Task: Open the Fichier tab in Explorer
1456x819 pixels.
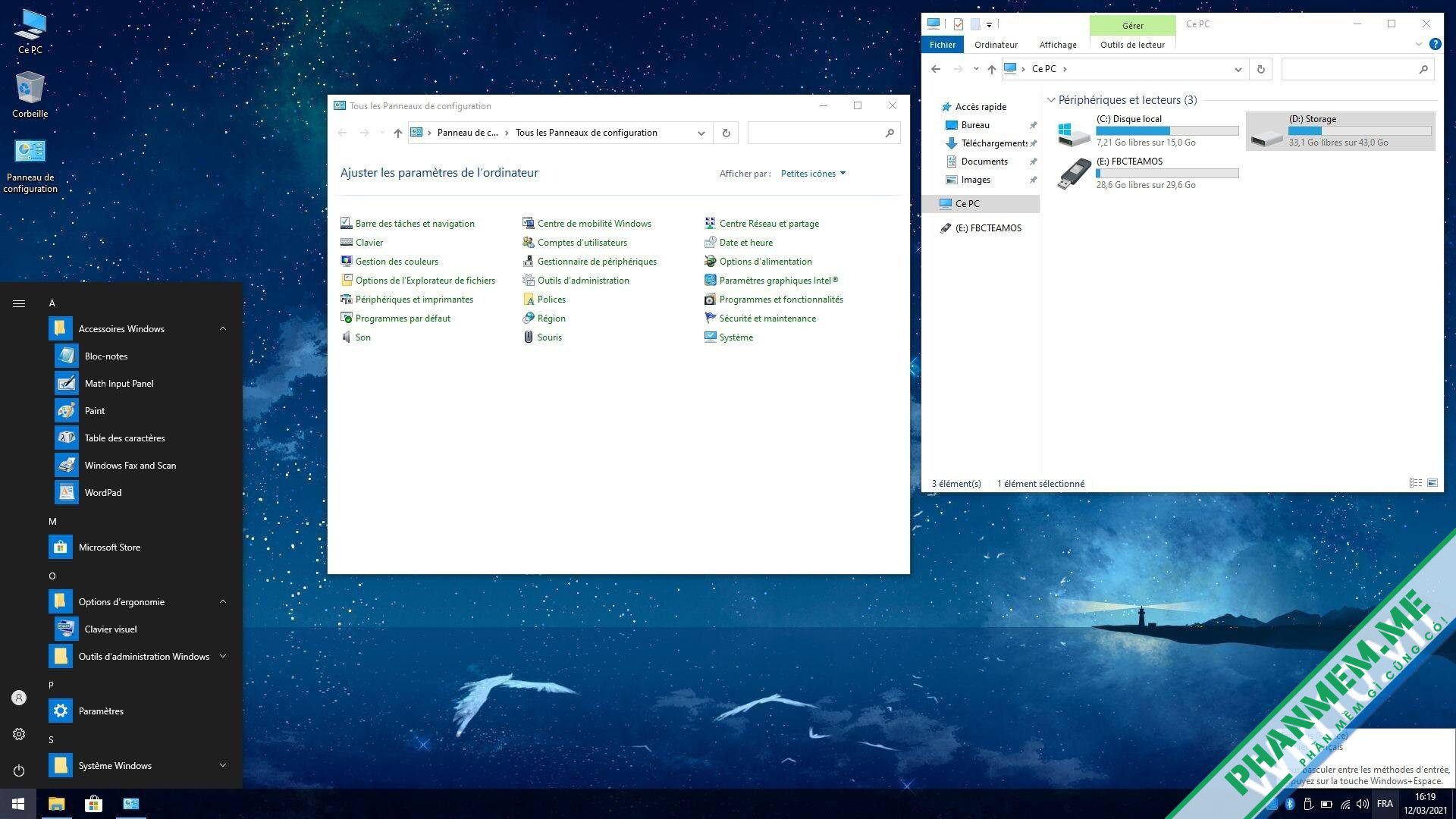Action: (943, 45)
